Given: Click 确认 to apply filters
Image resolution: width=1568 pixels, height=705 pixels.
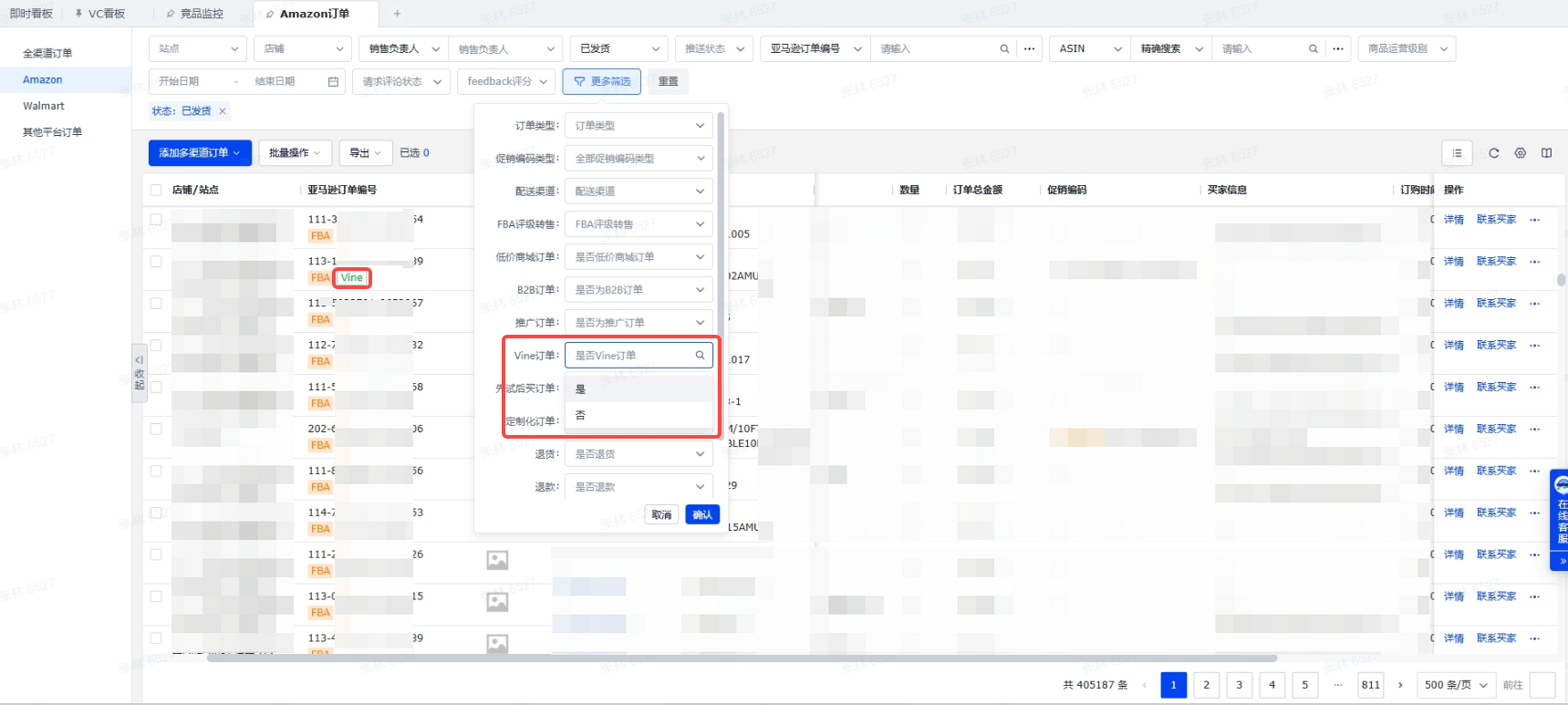Looking at the screenshot, I should click(x=702, y=515).
